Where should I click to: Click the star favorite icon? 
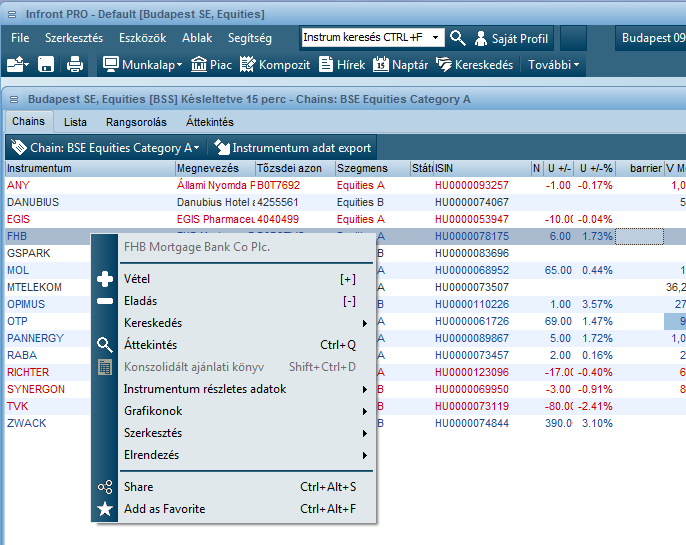pos(105,509)
